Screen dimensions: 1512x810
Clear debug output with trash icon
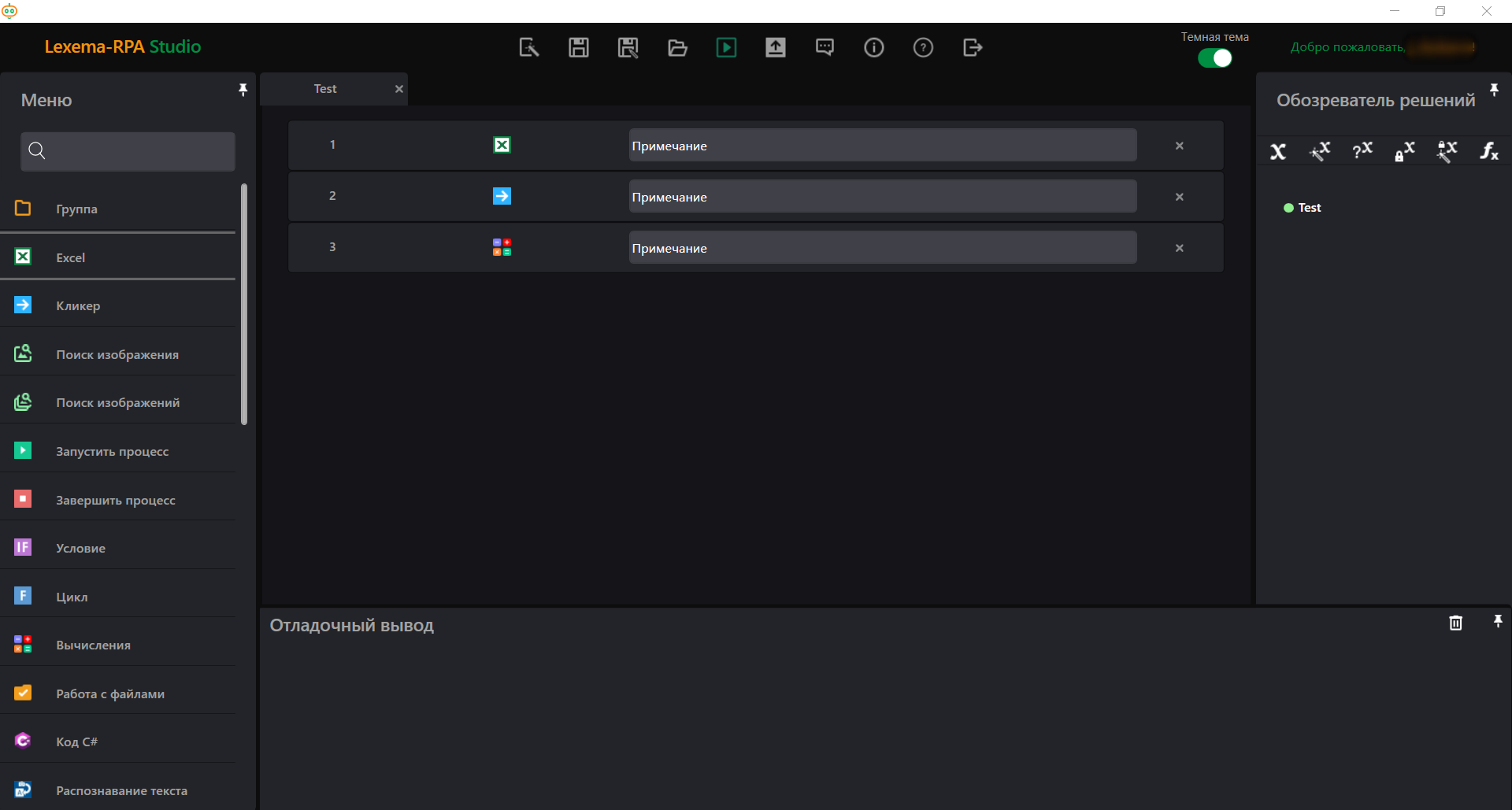point(1455,623)
